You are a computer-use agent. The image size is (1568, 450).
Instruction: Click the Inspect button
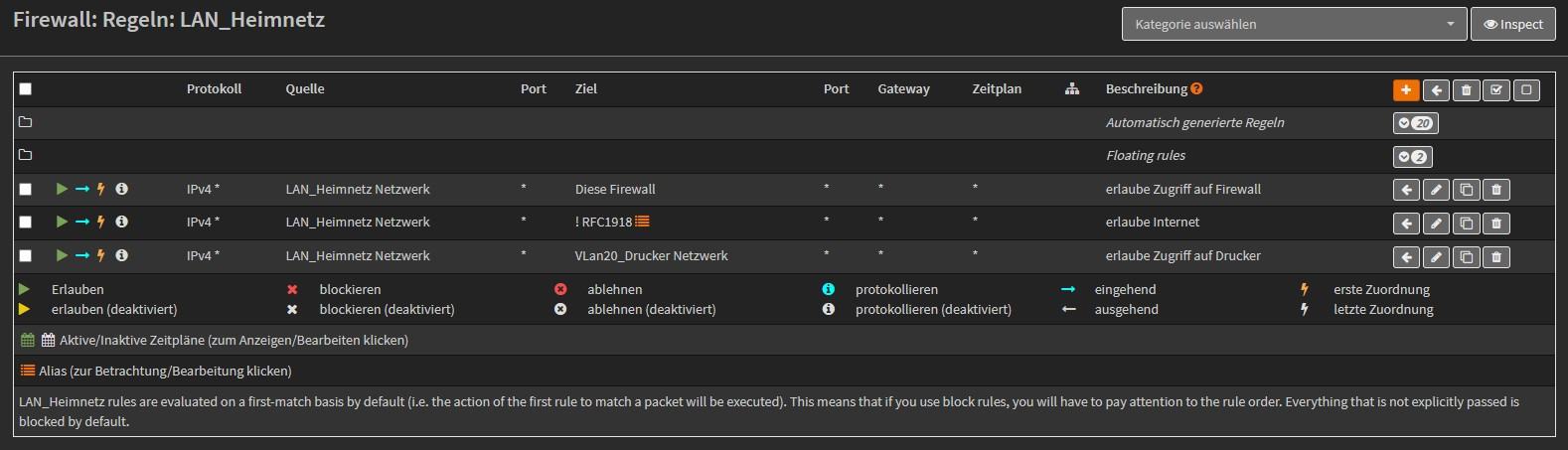(1513, 25)
